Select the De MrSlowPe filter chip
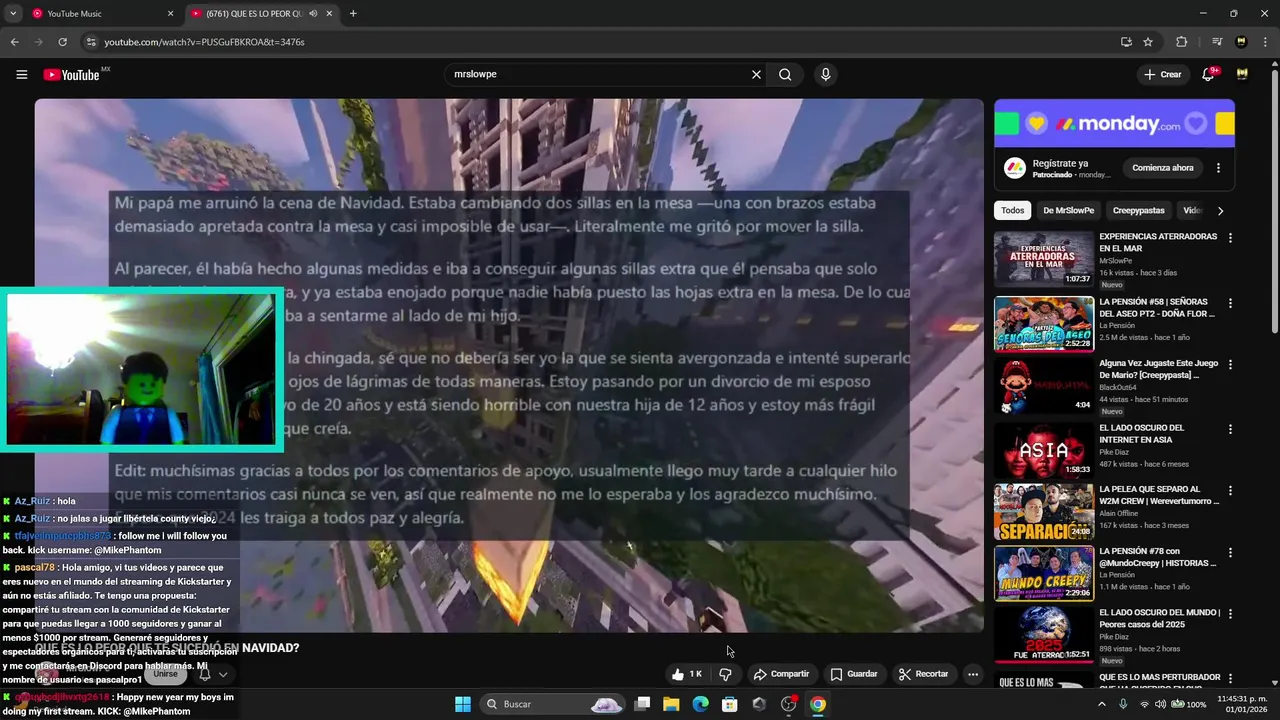 coord(1069,210)
